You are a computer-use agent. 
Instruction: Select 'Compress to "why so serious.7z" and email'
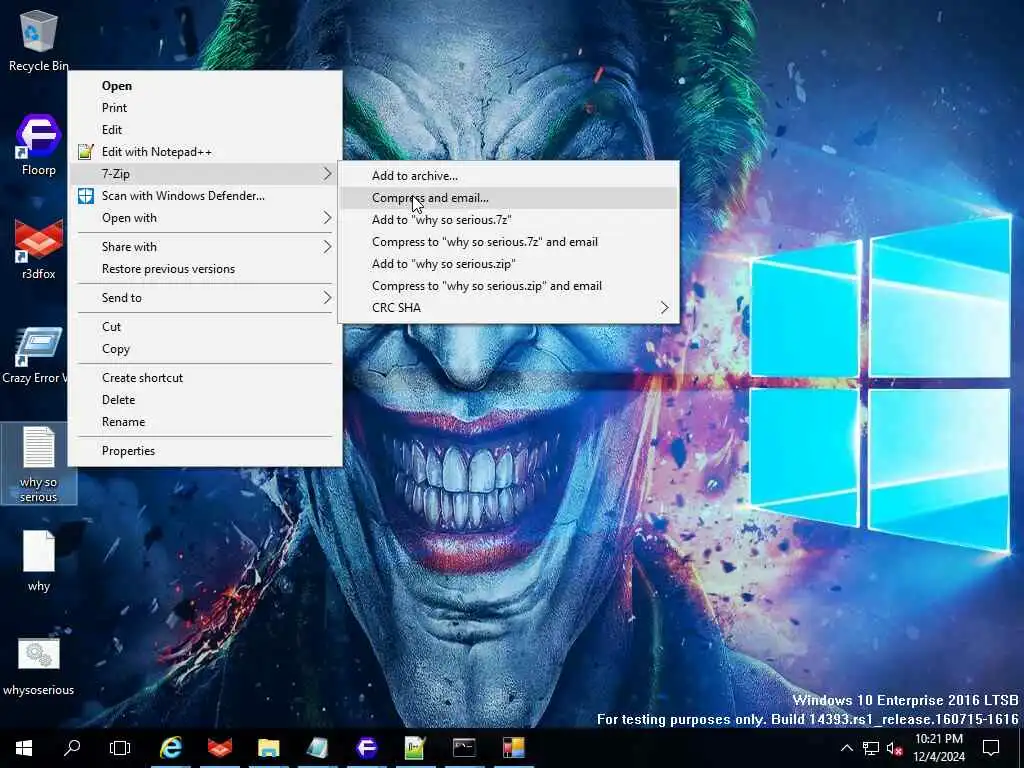(509, 242)
